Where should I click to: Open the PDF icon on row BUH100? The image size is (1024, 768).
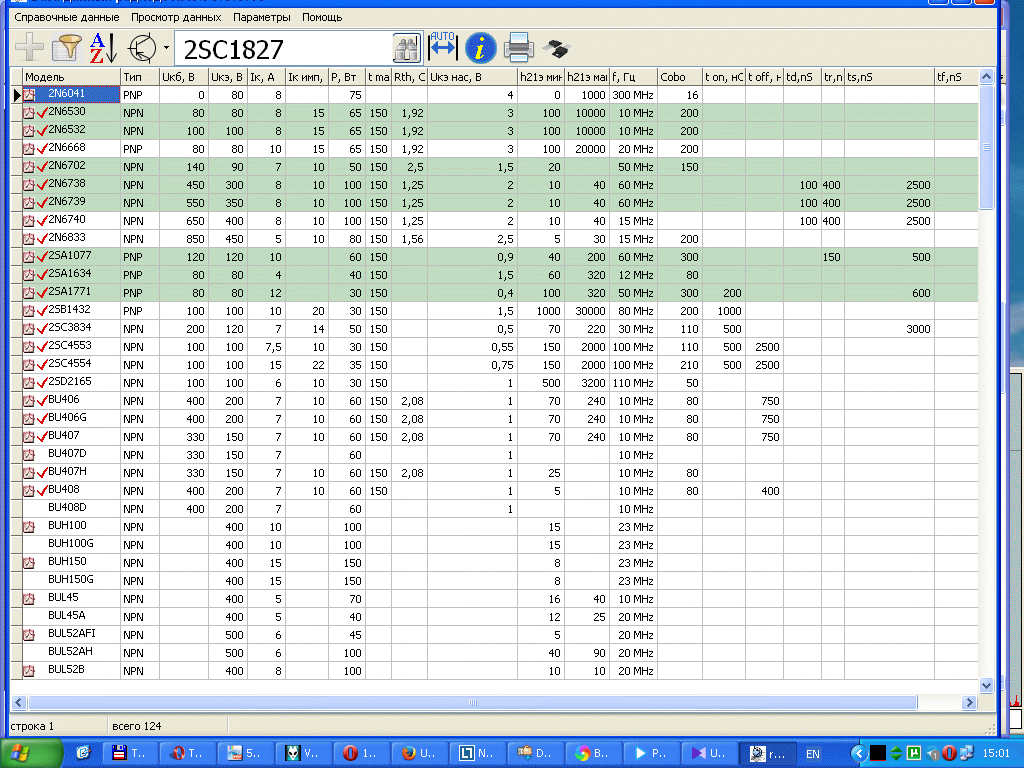click(29, 527)
